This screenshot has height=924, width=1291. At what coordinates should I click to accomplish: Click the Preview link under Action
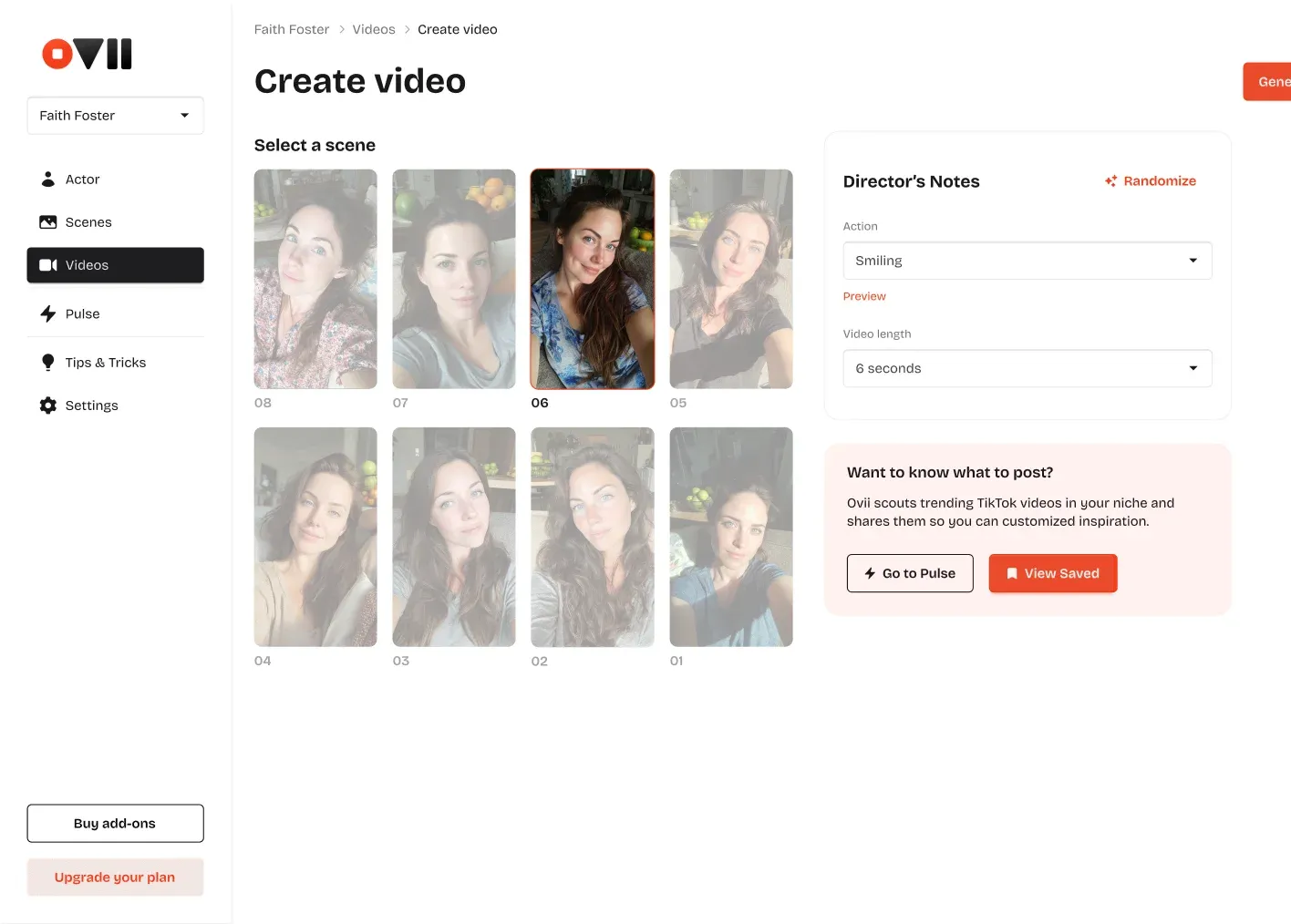[863, 296]
